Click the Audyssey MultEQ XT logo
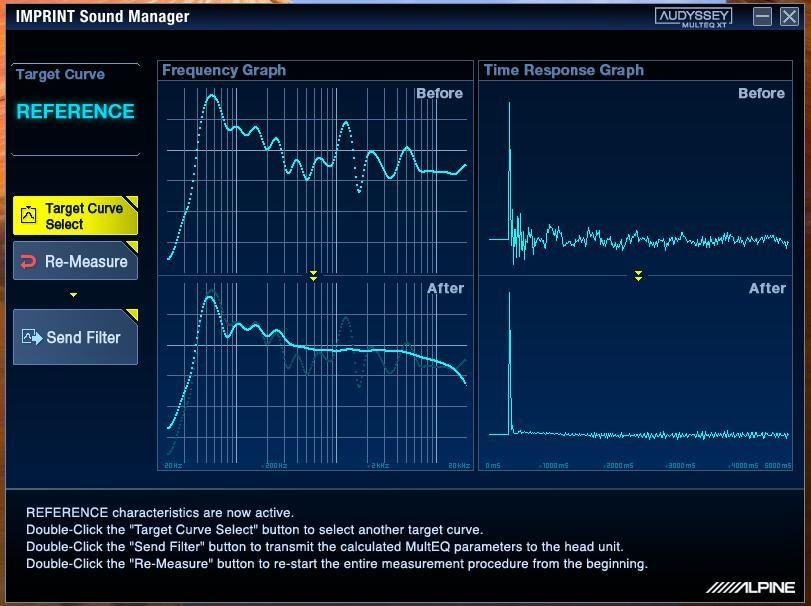 coord(693,17)
